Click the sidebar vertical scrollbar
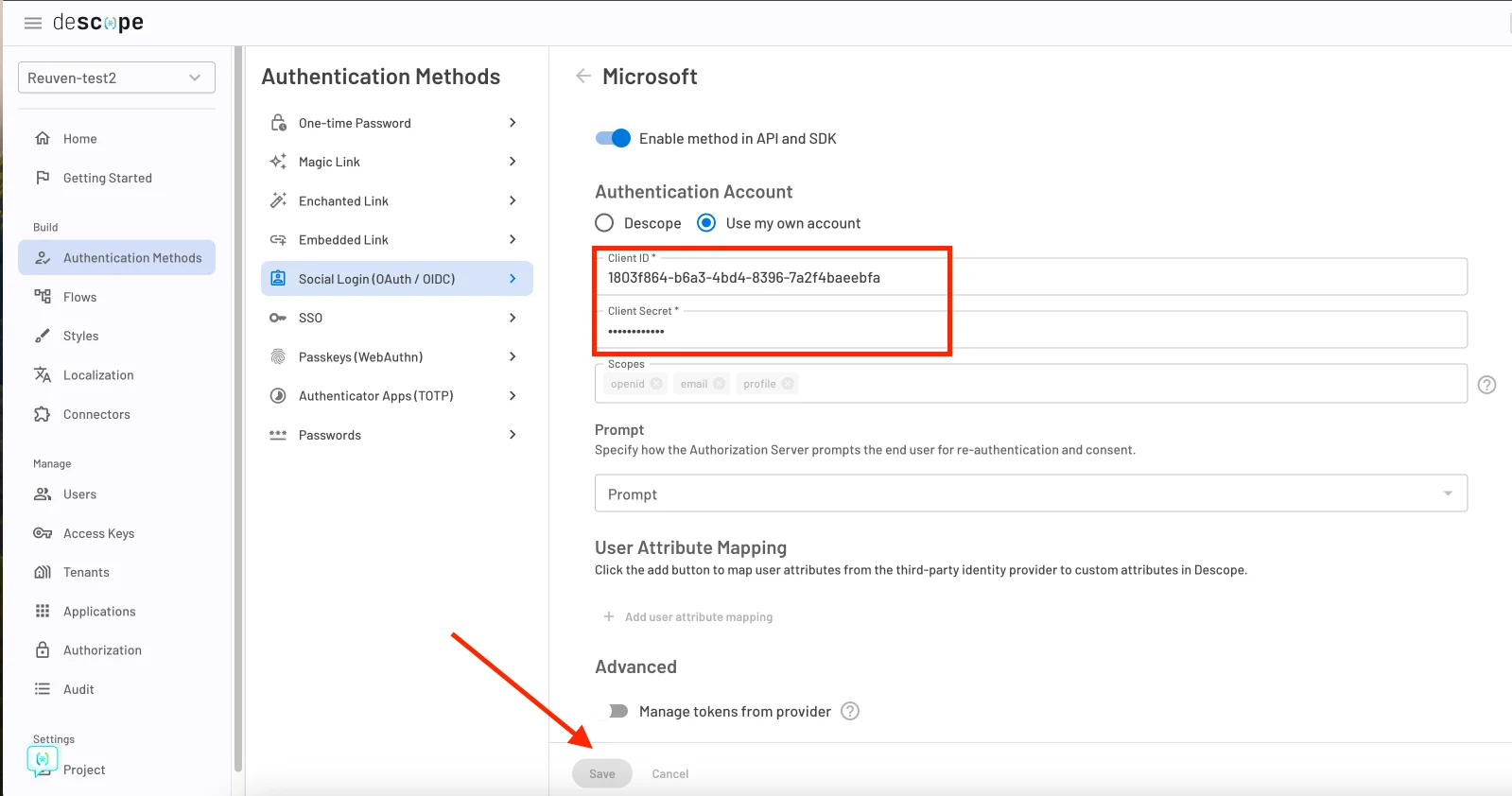 [x=238, y=407]
